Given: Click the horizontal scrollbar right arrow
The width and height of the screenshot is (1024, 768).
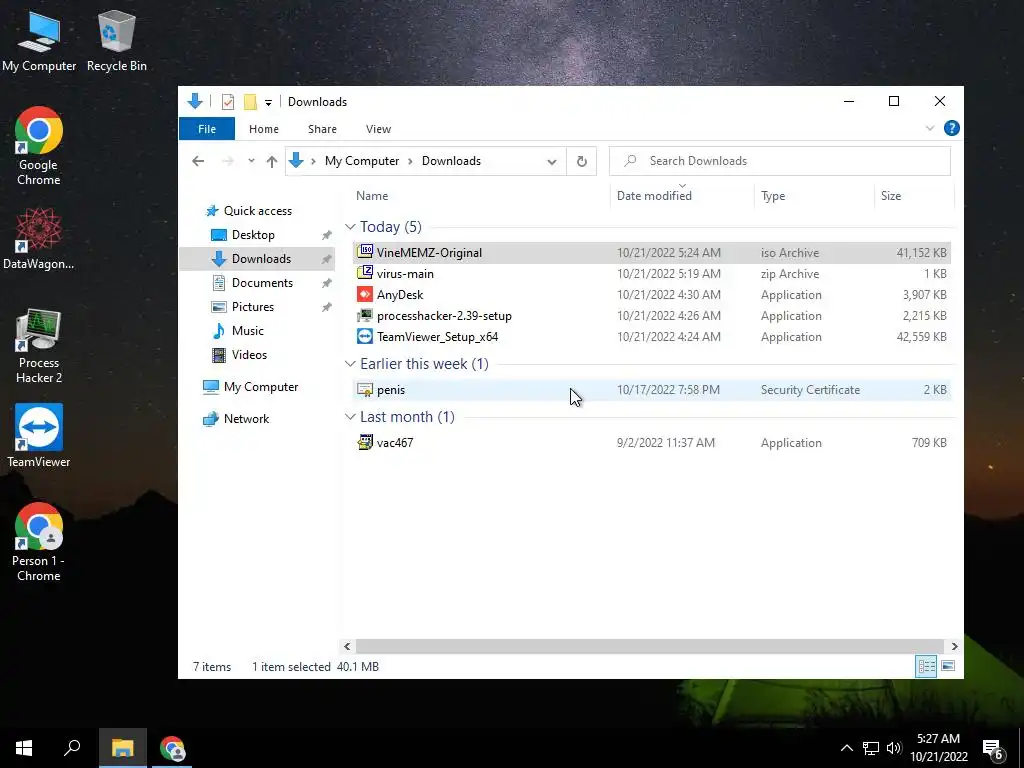Looking at the screenshot, I should click(x=954, y=647).
